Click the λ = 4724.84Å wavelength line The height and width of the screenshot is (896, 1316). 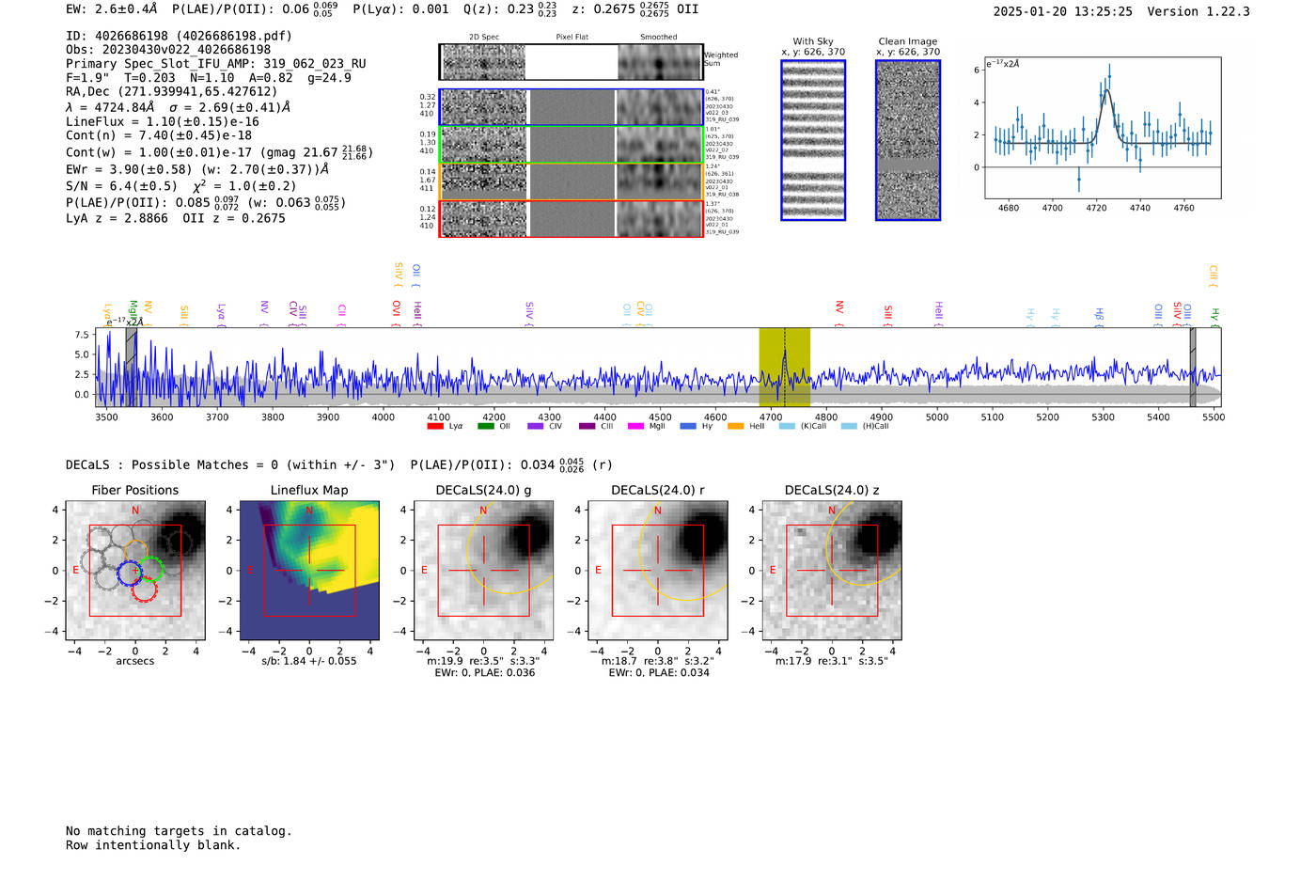[178, 107]
